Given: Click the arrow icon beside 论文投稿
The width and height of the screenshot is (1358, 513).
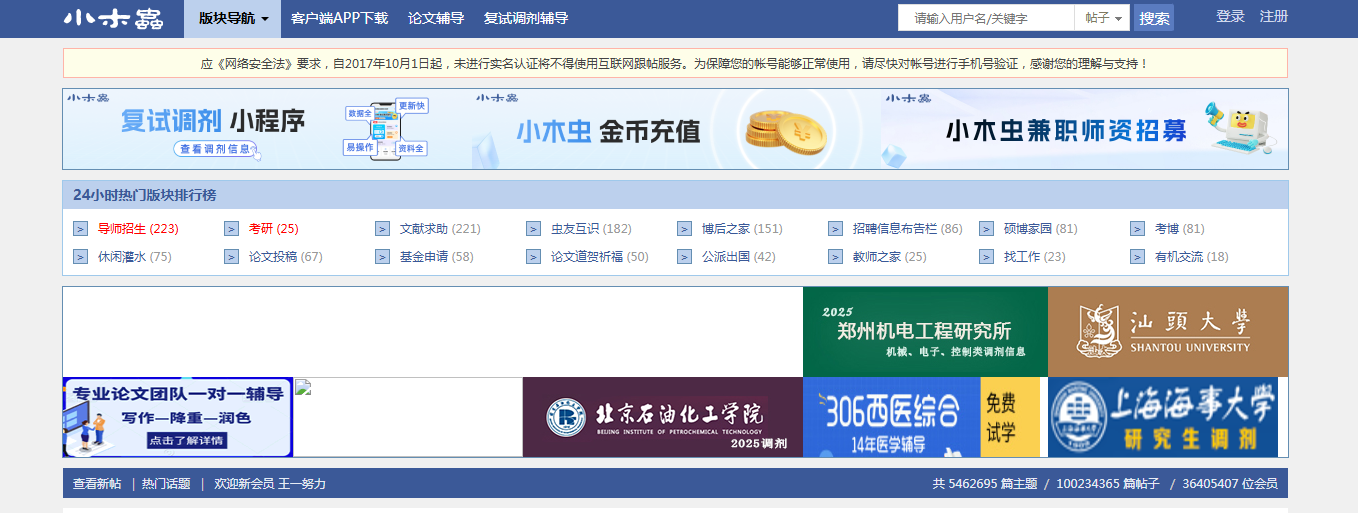Looking at the screenshot, I should [231, 257].
